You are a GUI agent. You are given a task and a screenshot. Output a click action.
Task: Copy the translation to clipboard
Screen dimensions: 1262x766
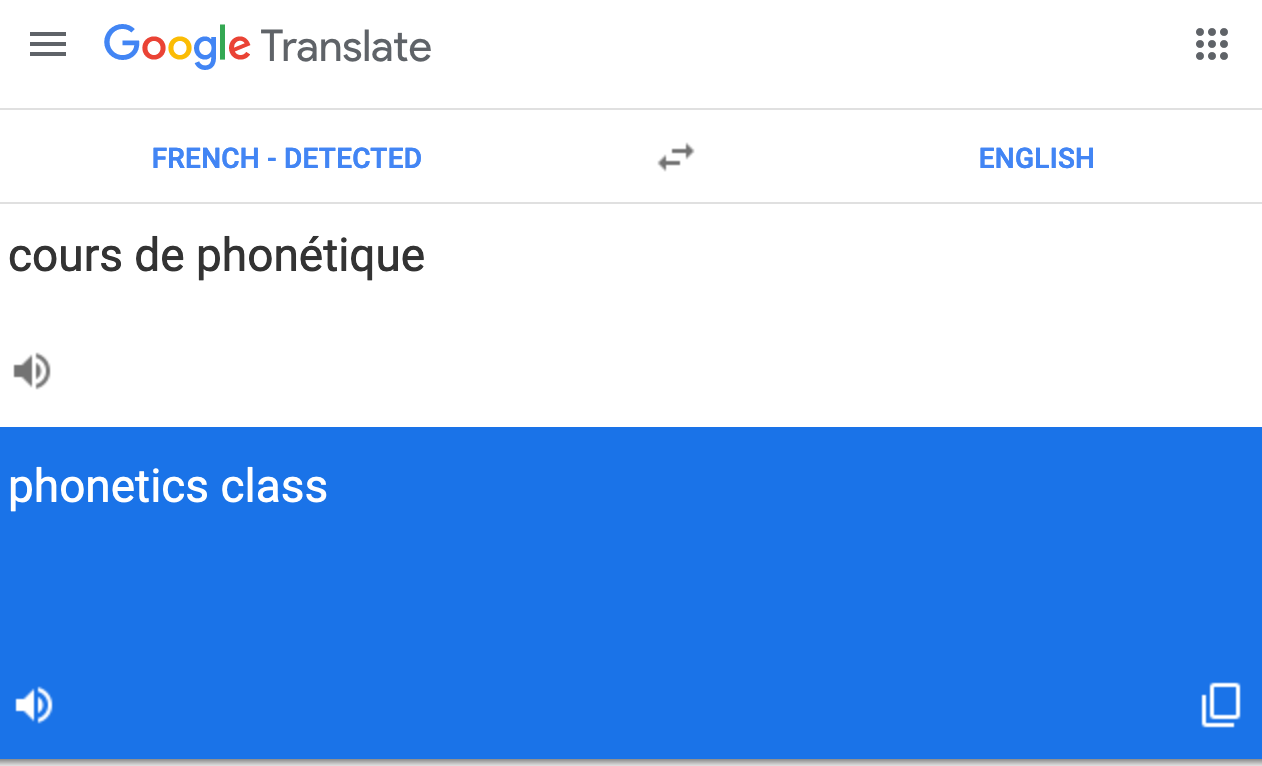[1220, 705]
